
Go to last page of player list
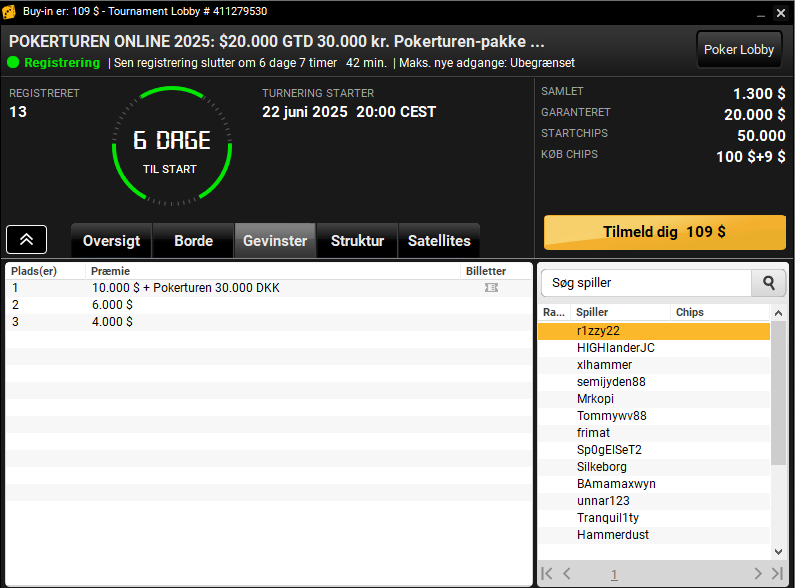777,574
